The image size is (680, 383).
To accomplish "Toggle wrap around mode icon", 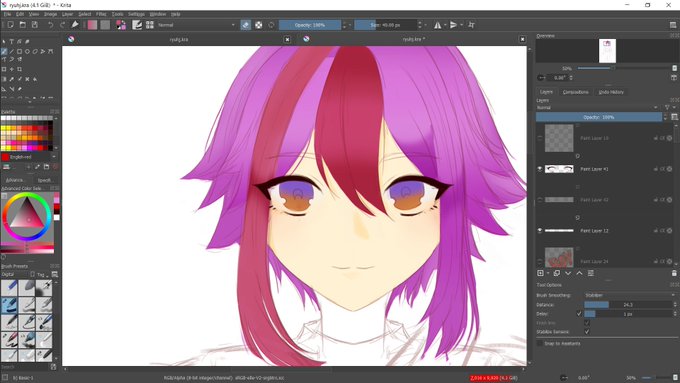I will tap(471, 25).
